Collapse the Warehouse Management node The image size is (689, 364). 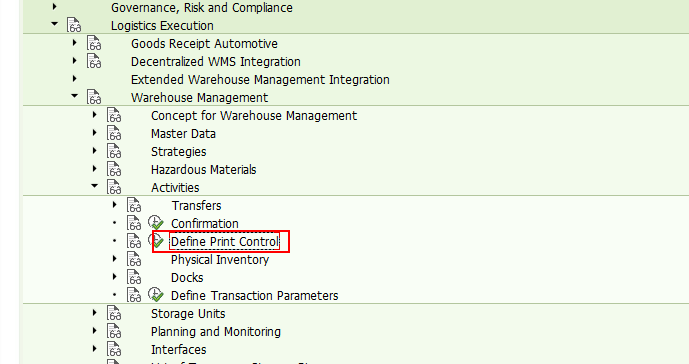point(75,95)
